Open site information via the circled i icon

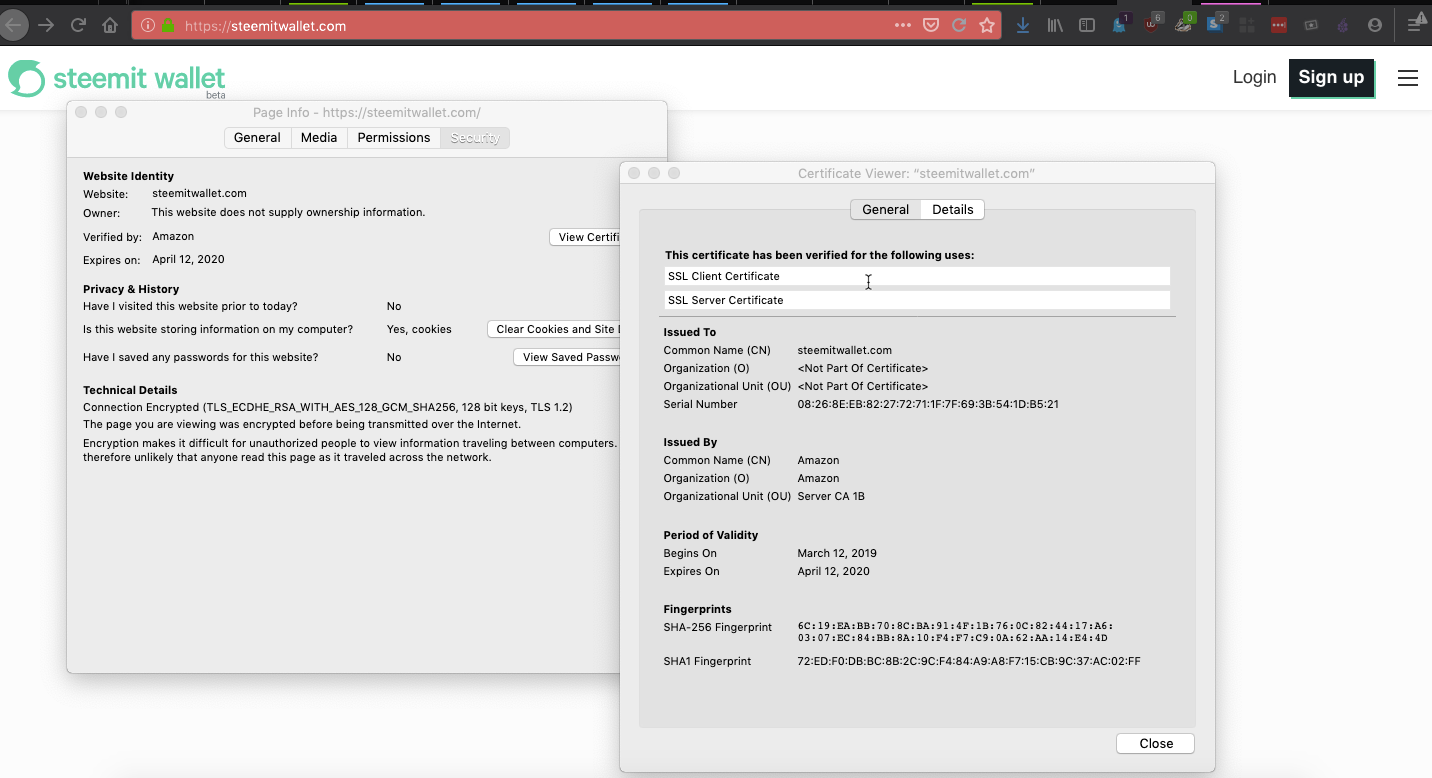point(148,26)
